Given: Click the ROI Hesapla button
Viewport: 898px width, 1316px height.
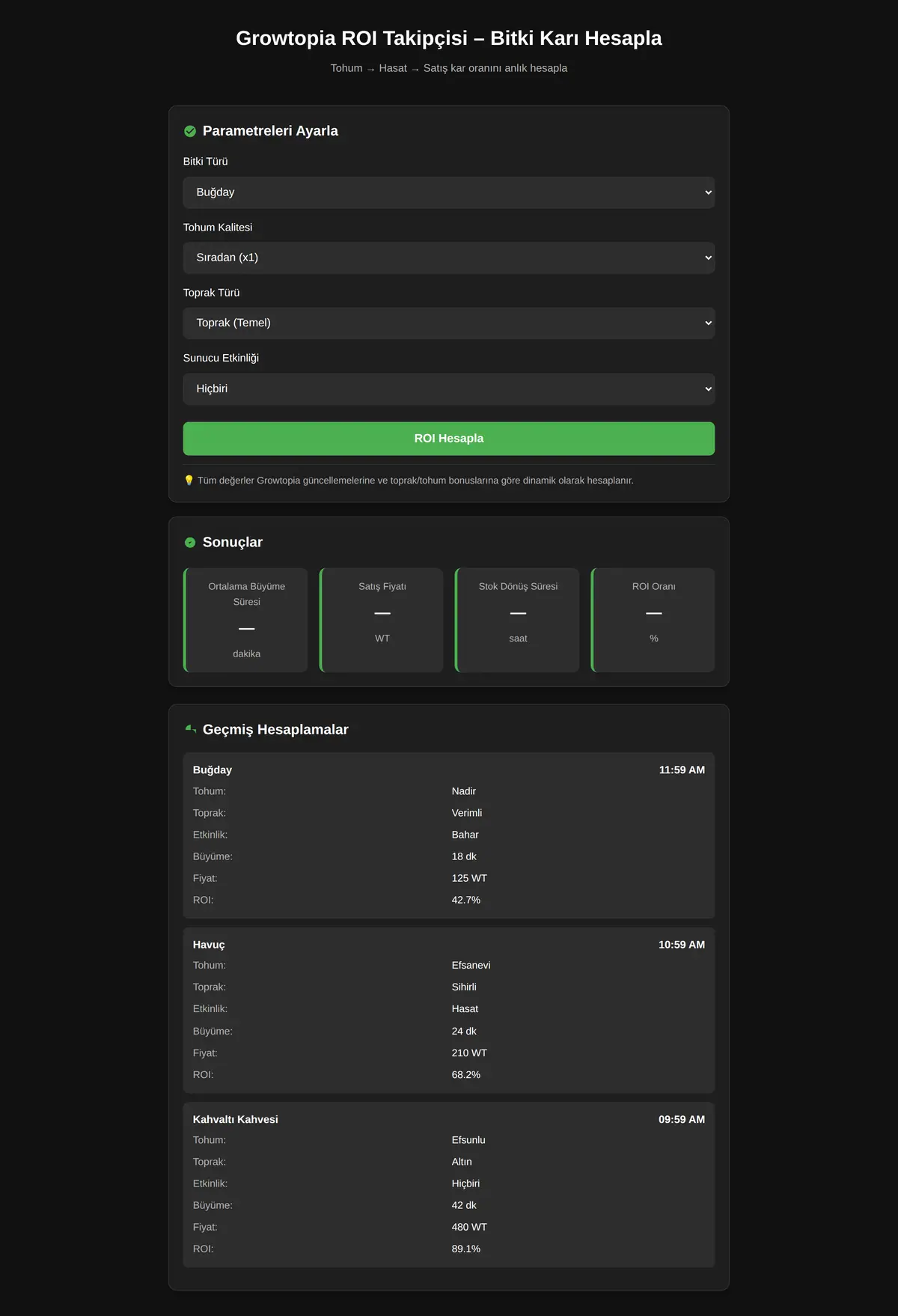Looking at the screenshot, I should coord(449,439).
